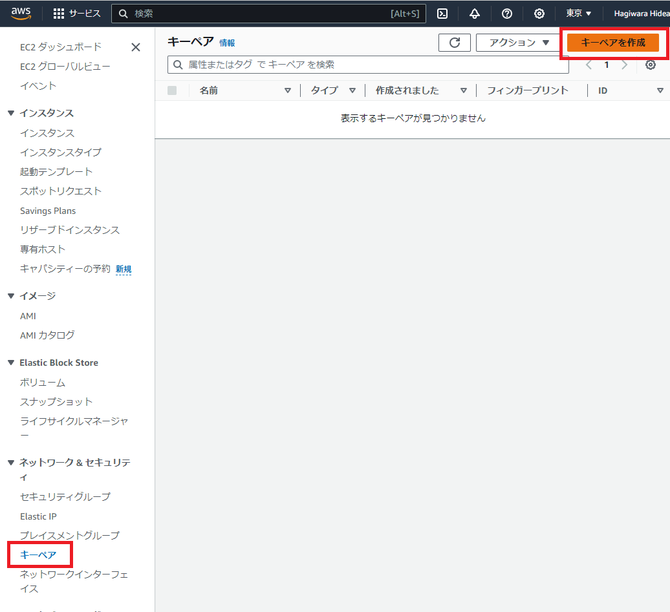Collapse the Elastic Block Store section
The height and width of the screenshot is (612, 670).
tap(11, 362)
